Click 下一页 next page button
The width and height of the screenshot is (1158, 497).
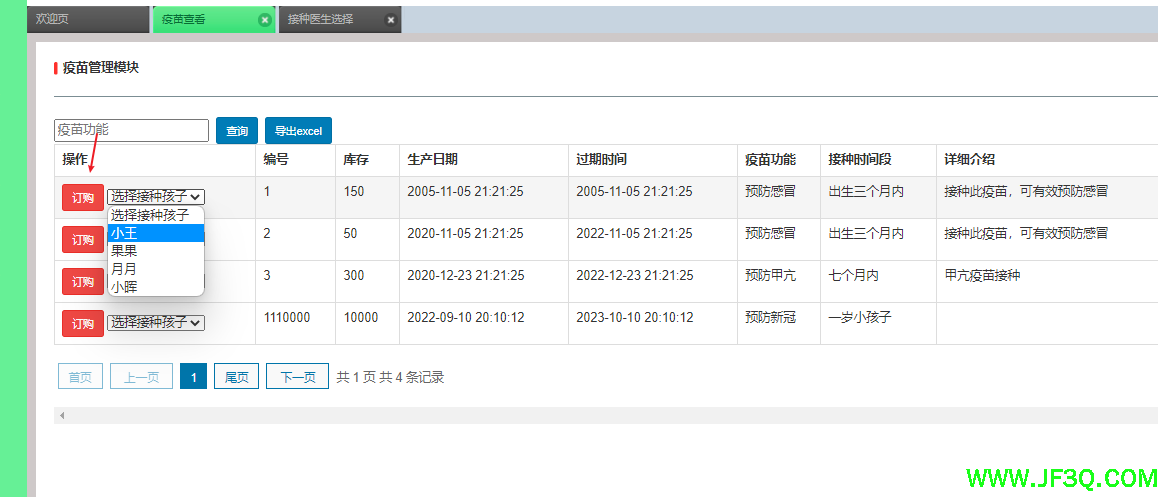pos(297,377)
